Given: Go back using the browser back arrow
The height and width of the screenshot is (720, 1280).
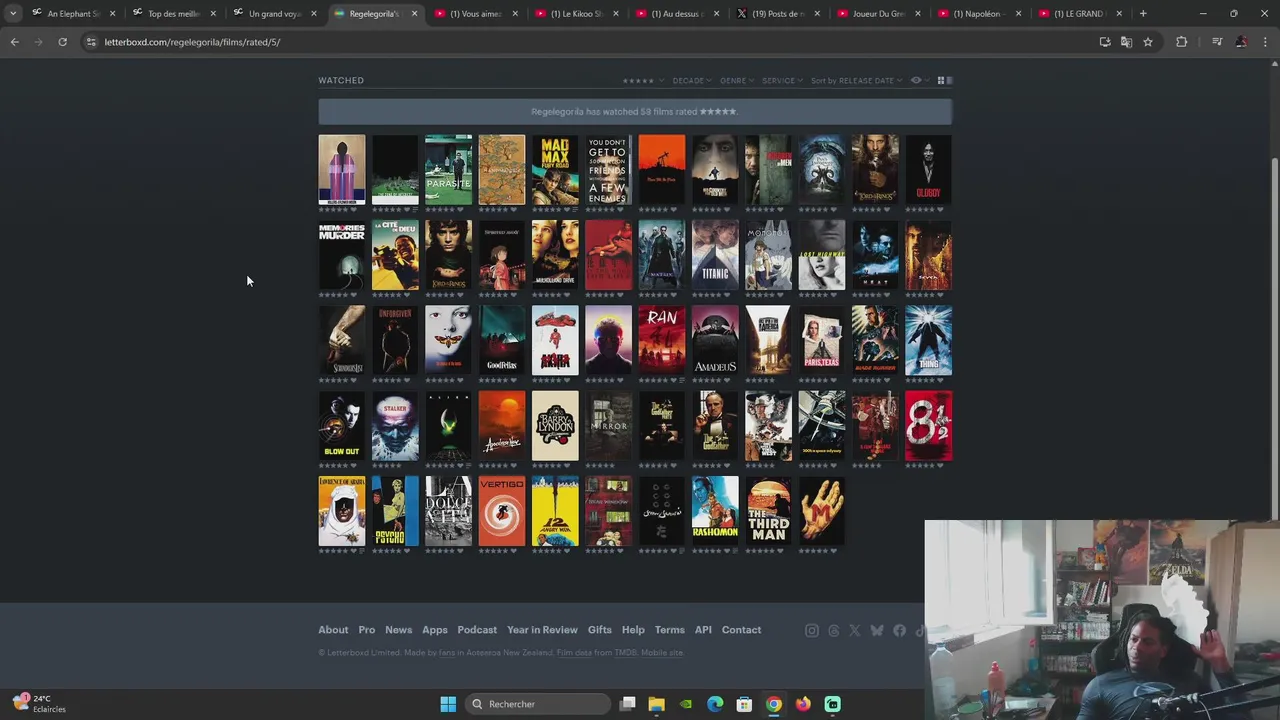Looking at the screenshot, I should (14, 42).
